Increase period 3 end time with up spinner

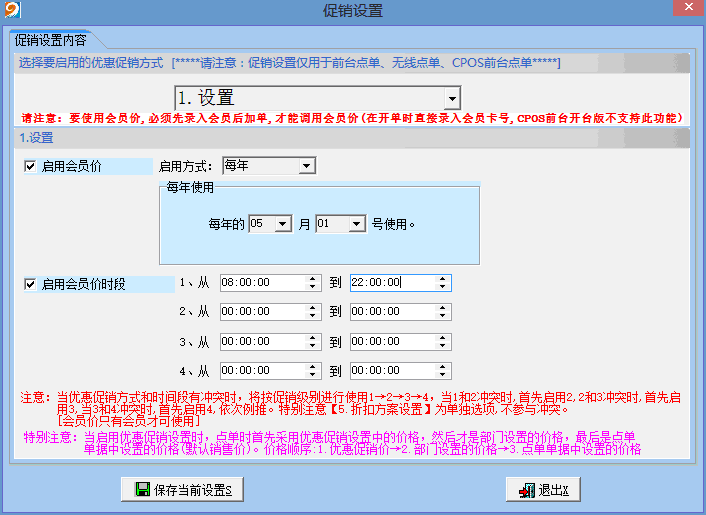click(x=443, y=337)
